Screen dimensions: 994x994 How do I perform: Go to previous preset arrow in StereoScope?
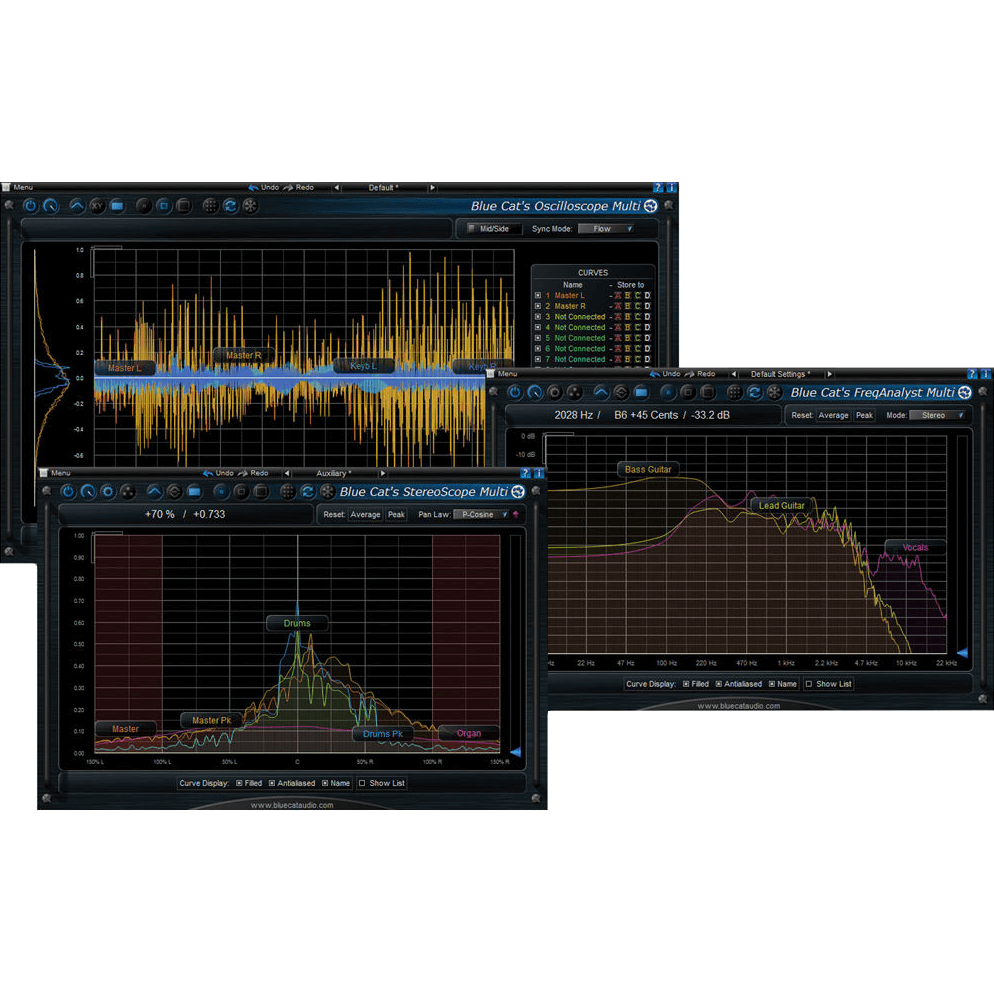pos(287,473)
